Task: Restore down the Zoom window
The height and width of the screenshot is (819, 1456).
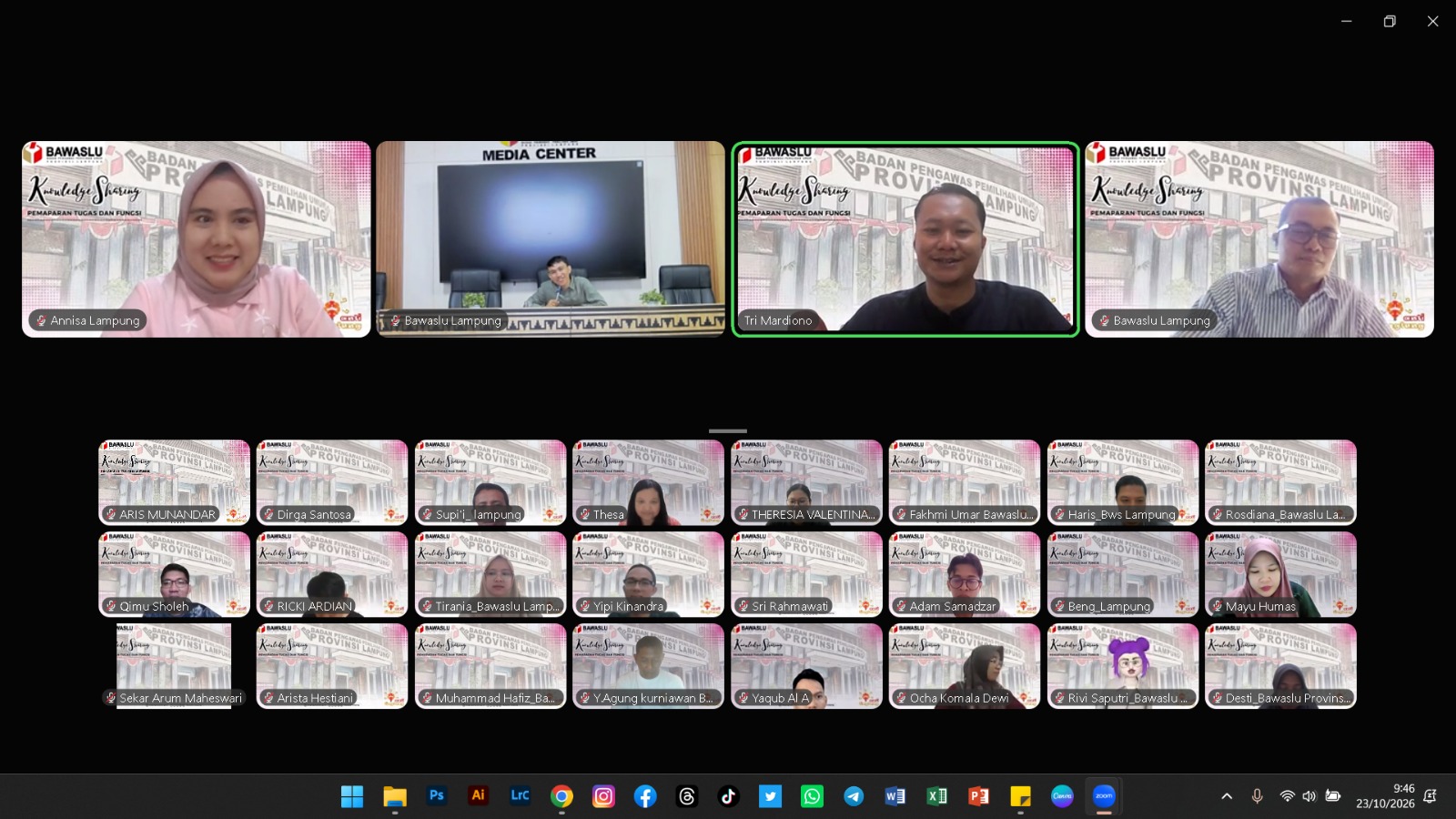Action: pyautogui.click(x=1390, y=21)
